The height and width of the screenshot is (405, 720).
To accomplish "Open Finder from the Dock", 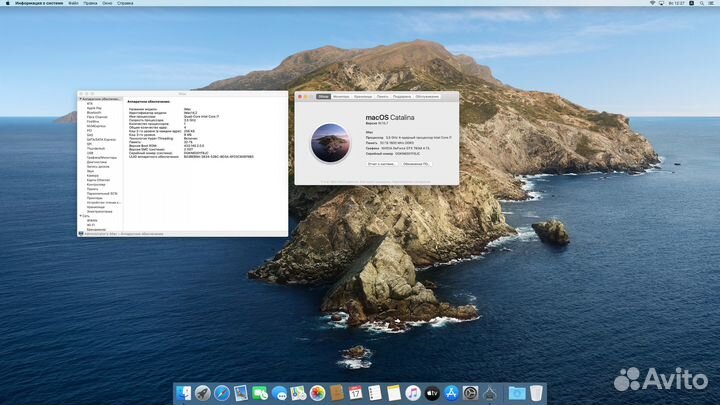I will (x=184, y=393).
